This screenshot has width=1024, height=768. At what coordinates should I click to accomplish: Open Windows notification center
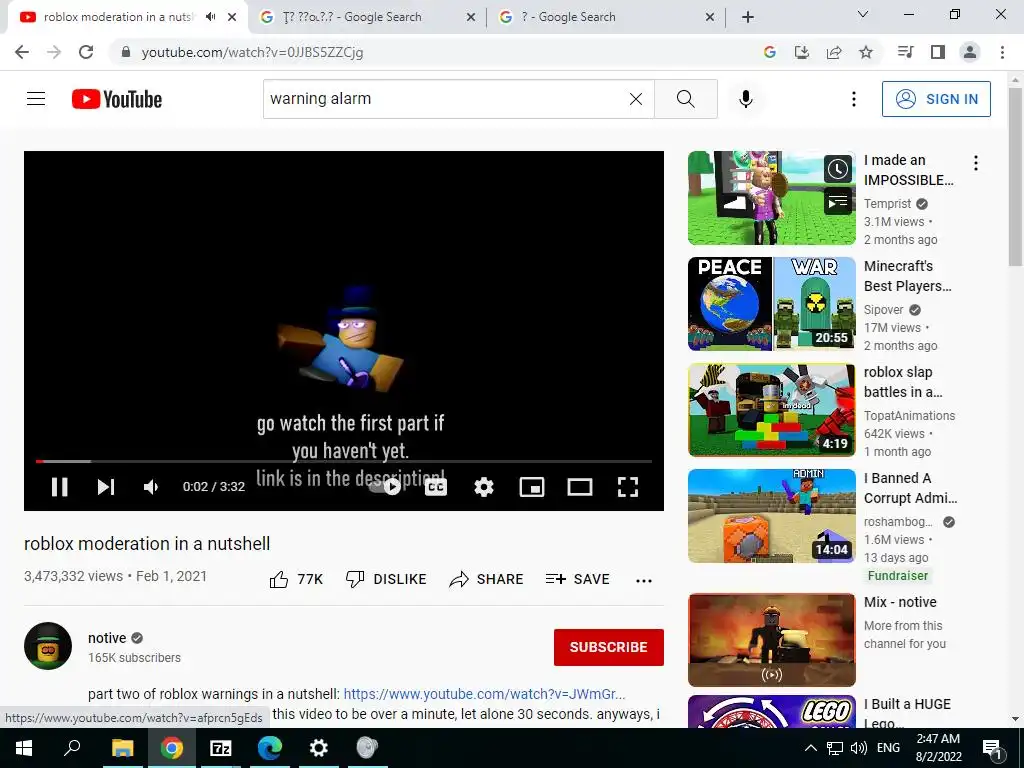992,748
